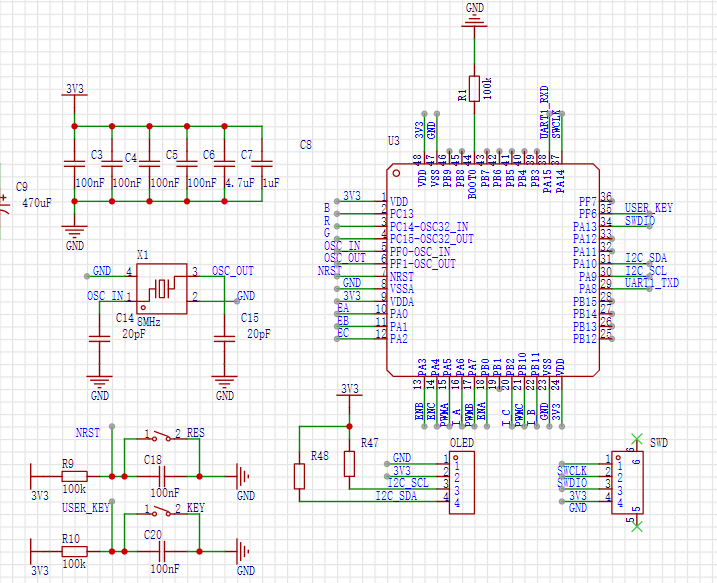Select resistor R48 symbol
Viewport: 717px width, 583px height.
[x=300, y=476]
